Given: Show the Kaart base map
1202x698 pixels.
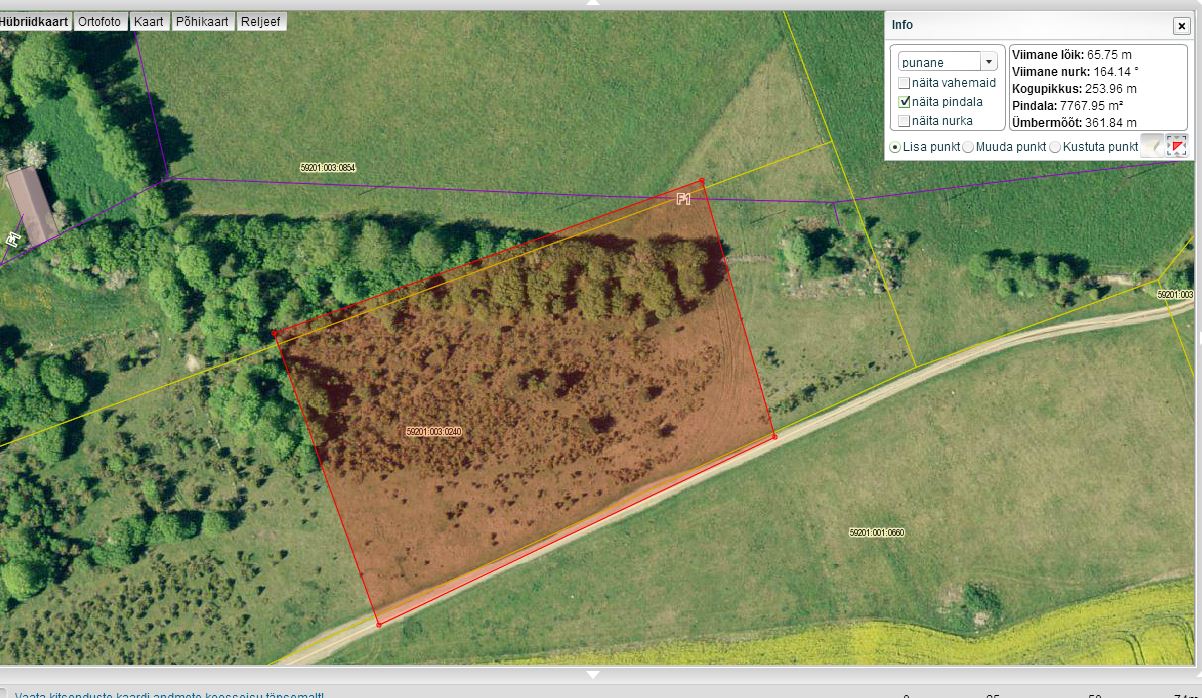Looking at the screenshot, I should click(149, 21).
